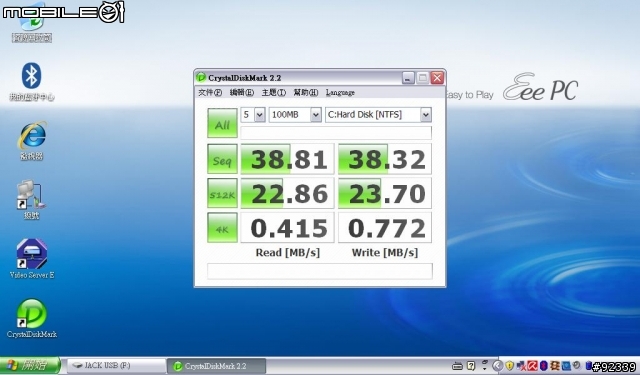Click the battery tray icon

(x=588, y=365)
